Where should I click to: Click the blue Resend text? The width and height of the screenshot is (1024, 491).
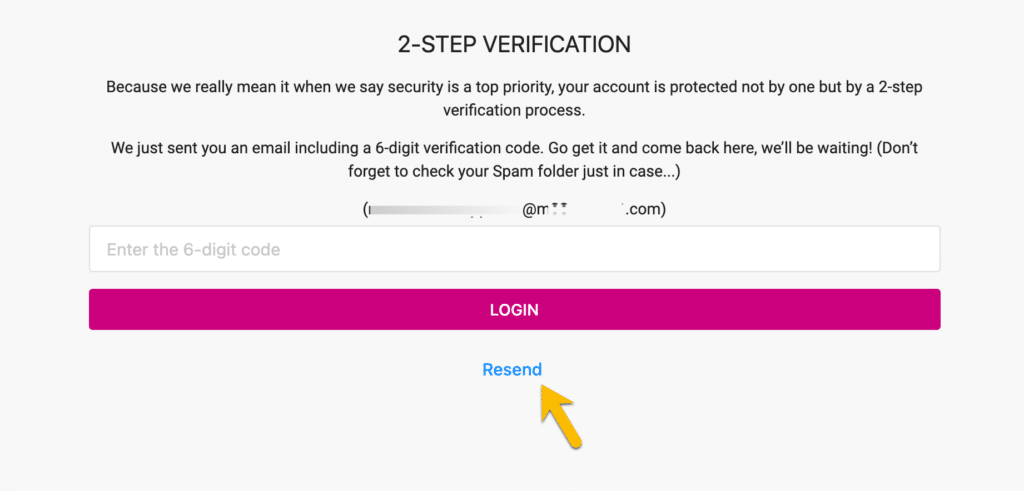512,370
